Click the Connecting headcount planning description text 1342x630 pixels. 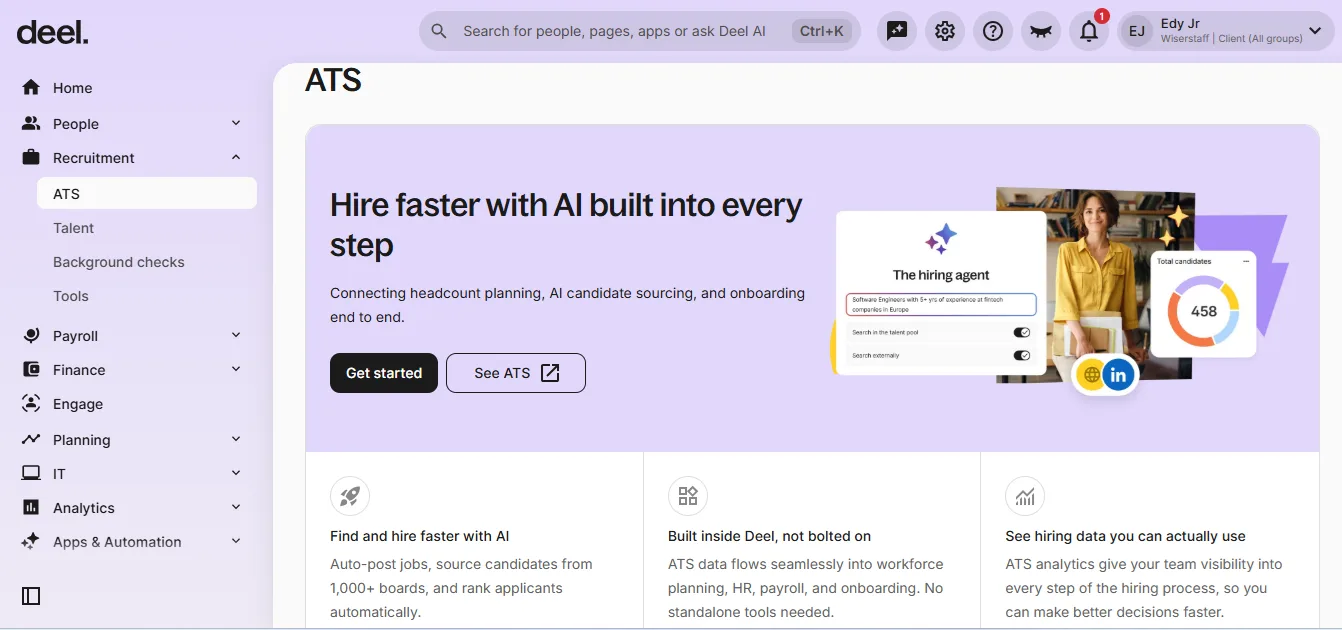click(x=567, y=305)
